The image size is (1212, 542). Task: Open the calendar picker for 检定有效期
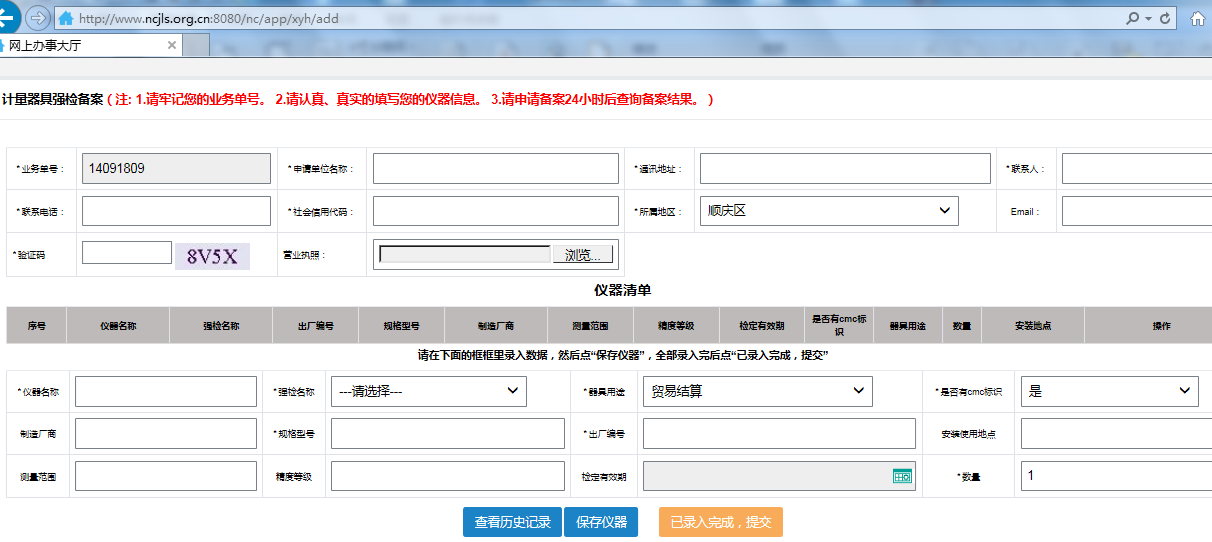902,477
